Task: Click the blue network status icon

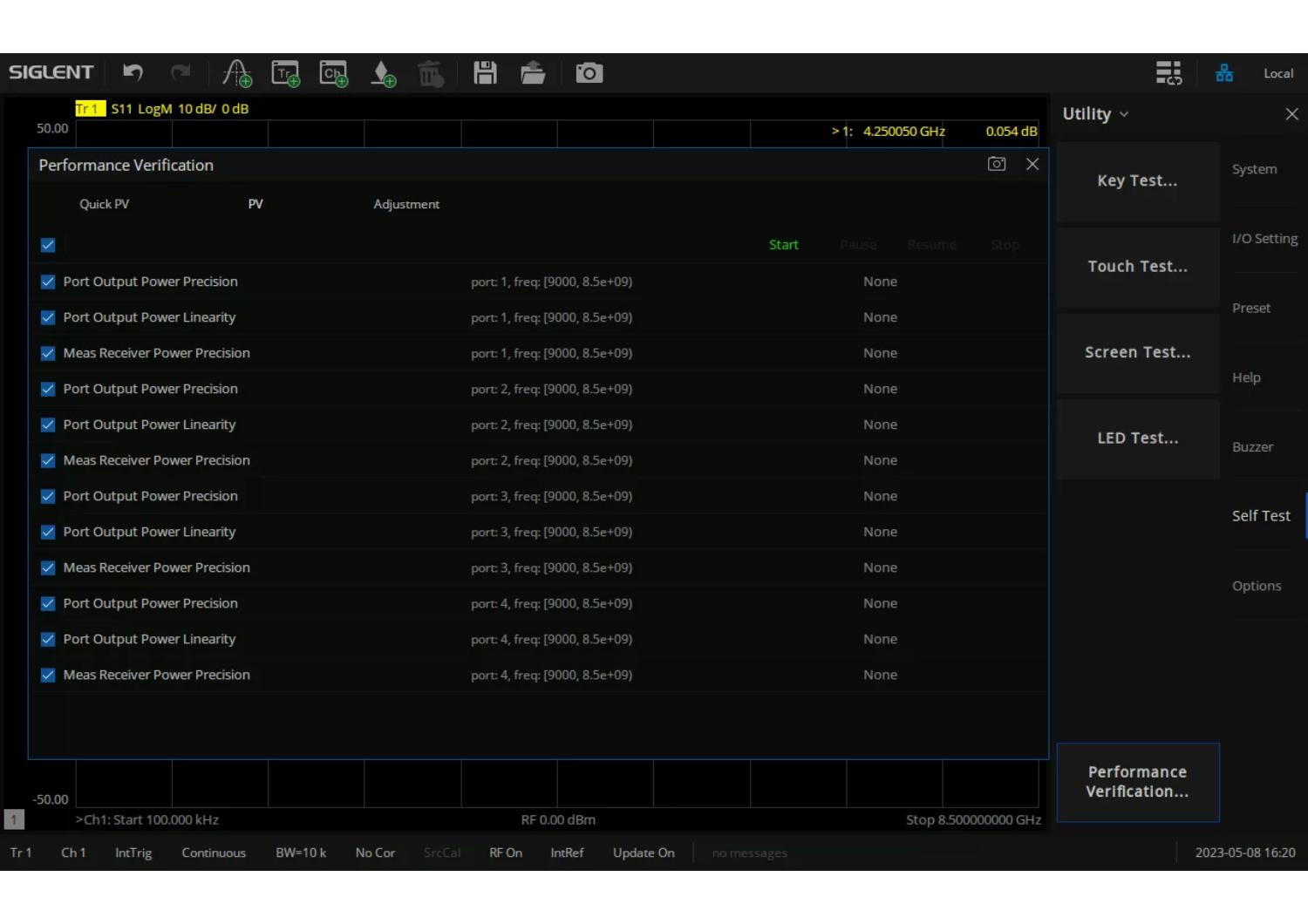Action: [x=1224, y=73]
